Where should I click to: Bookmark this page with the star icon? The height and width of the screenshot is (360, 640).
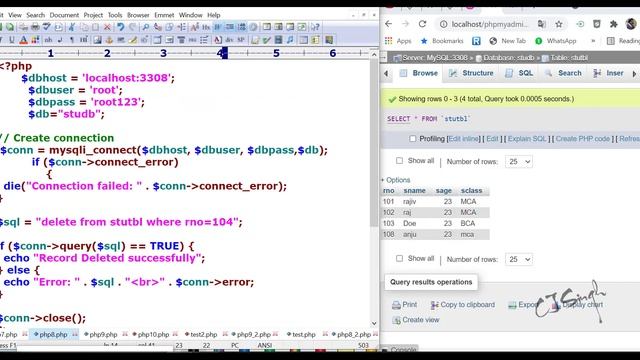(x=559, y=24)
